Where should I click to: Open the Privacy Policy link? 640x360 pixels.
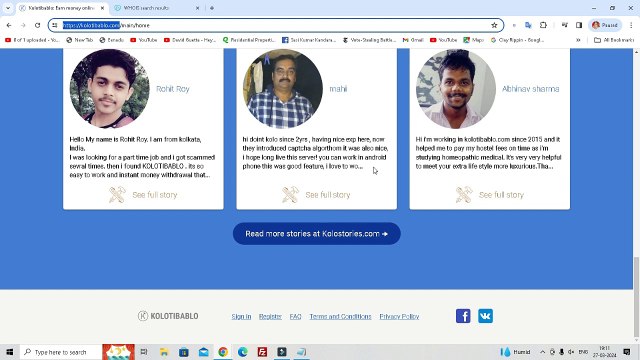(x=399, y=316)
